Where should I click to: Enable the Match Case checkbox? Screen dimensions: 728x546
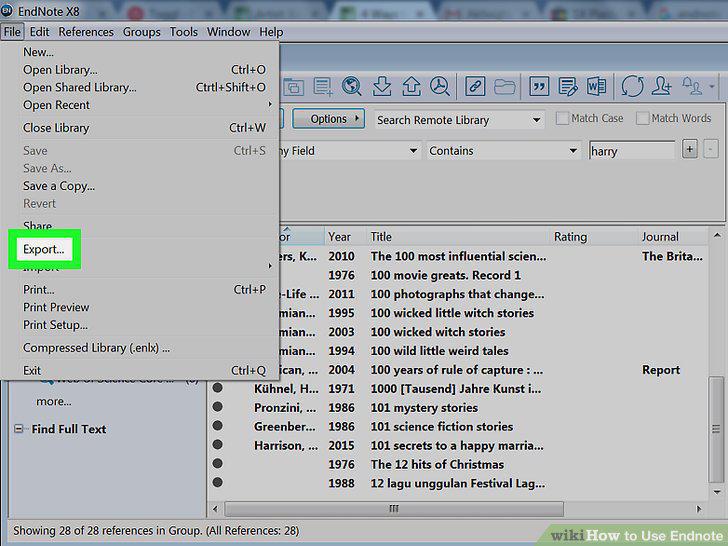562,118
